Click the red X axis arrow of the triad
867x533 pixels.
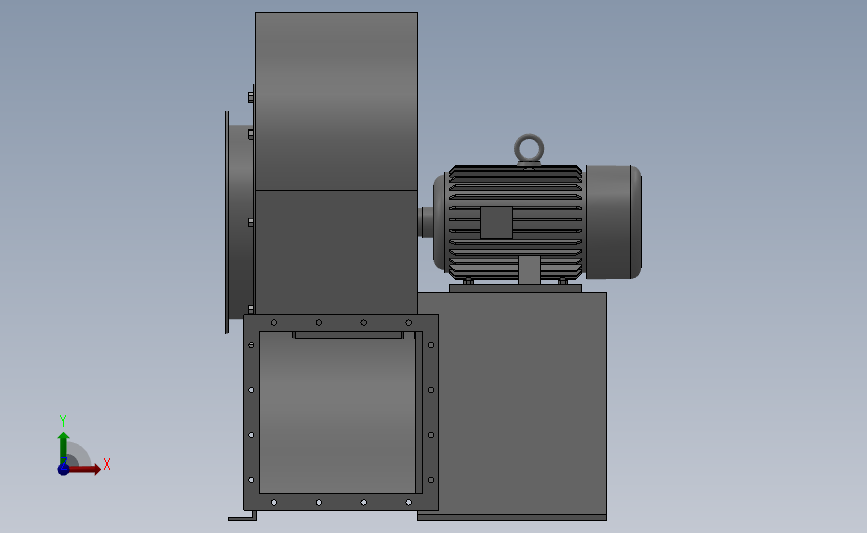84,469
